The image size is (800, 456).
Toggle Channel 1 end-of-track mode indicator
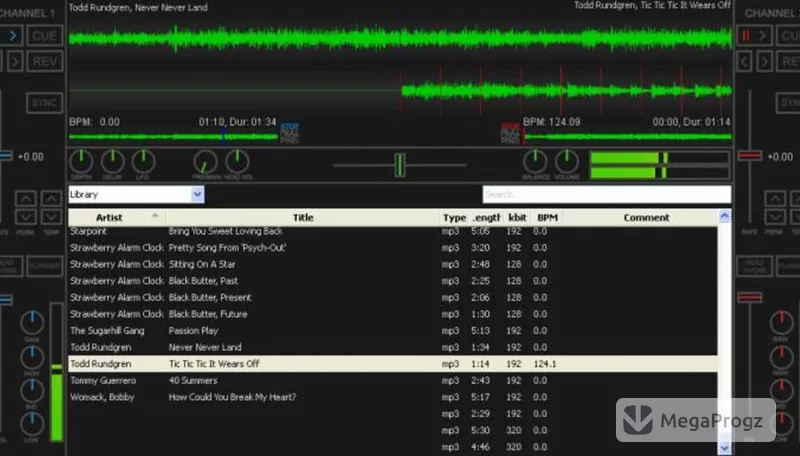pyautogui.click(x=290, y=133)
